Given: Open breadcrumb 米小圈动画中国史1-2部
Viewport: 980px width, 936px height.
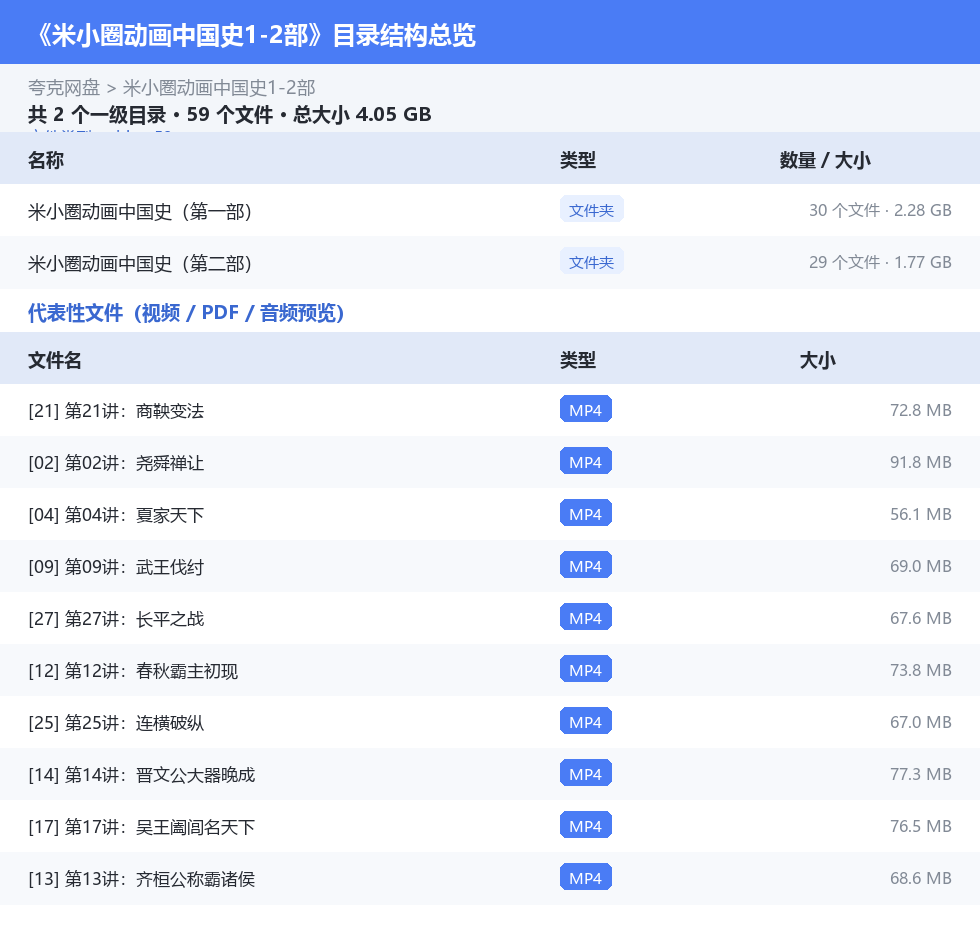Looking at the screenshot, I should click(219, 87).
